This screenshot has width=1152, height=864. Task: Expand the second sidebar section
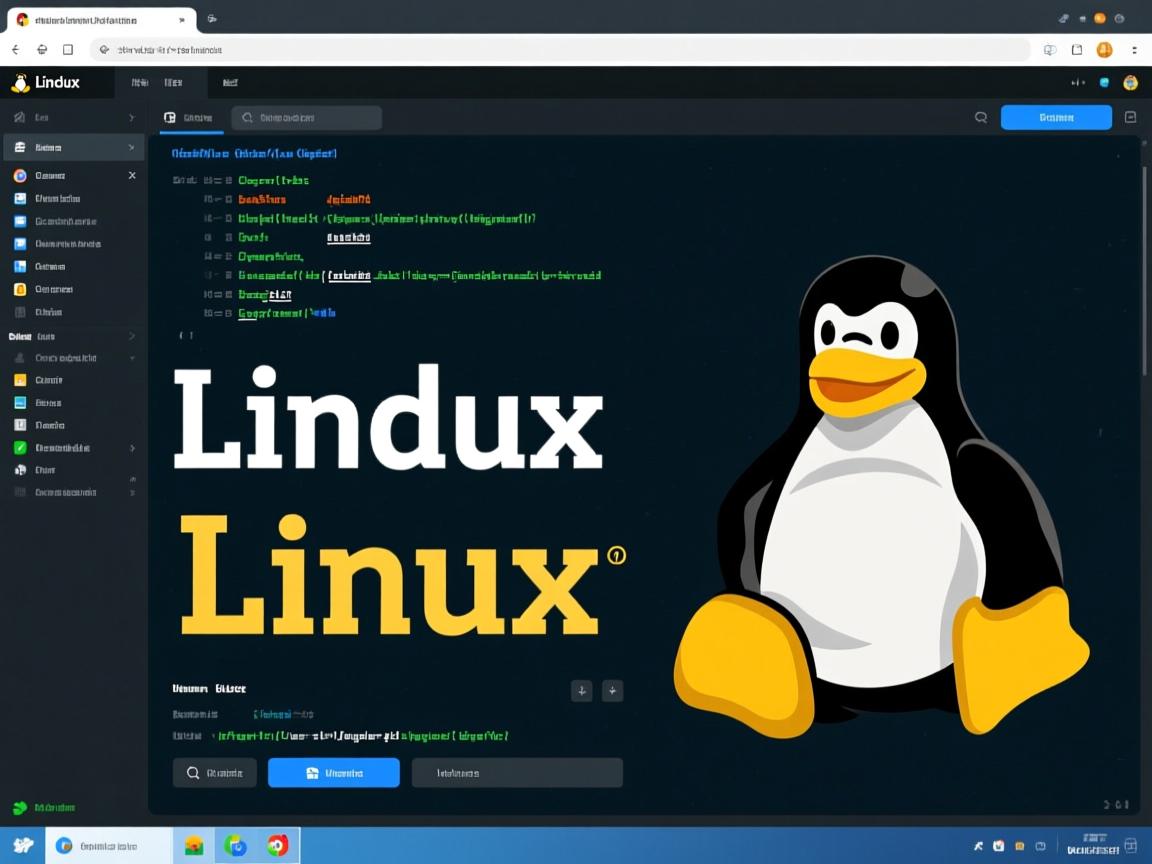click(130, 147)
